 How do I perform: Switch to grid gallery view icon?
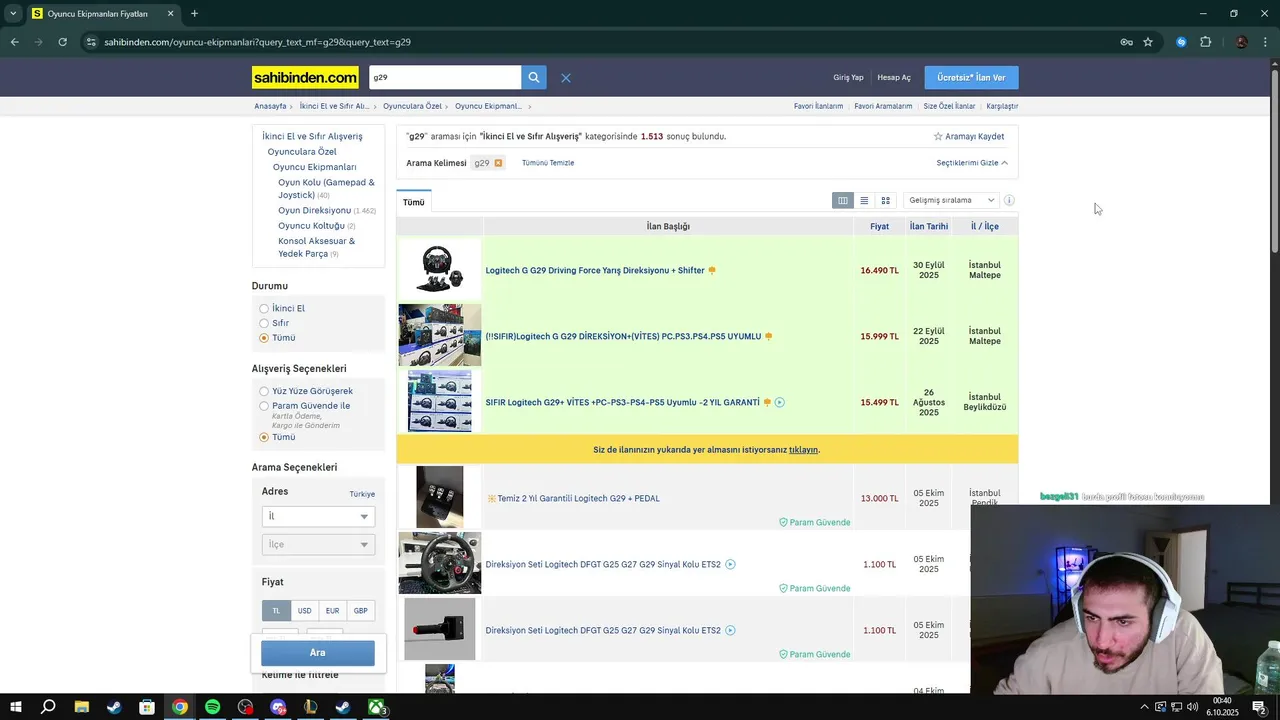click(885, 200)
